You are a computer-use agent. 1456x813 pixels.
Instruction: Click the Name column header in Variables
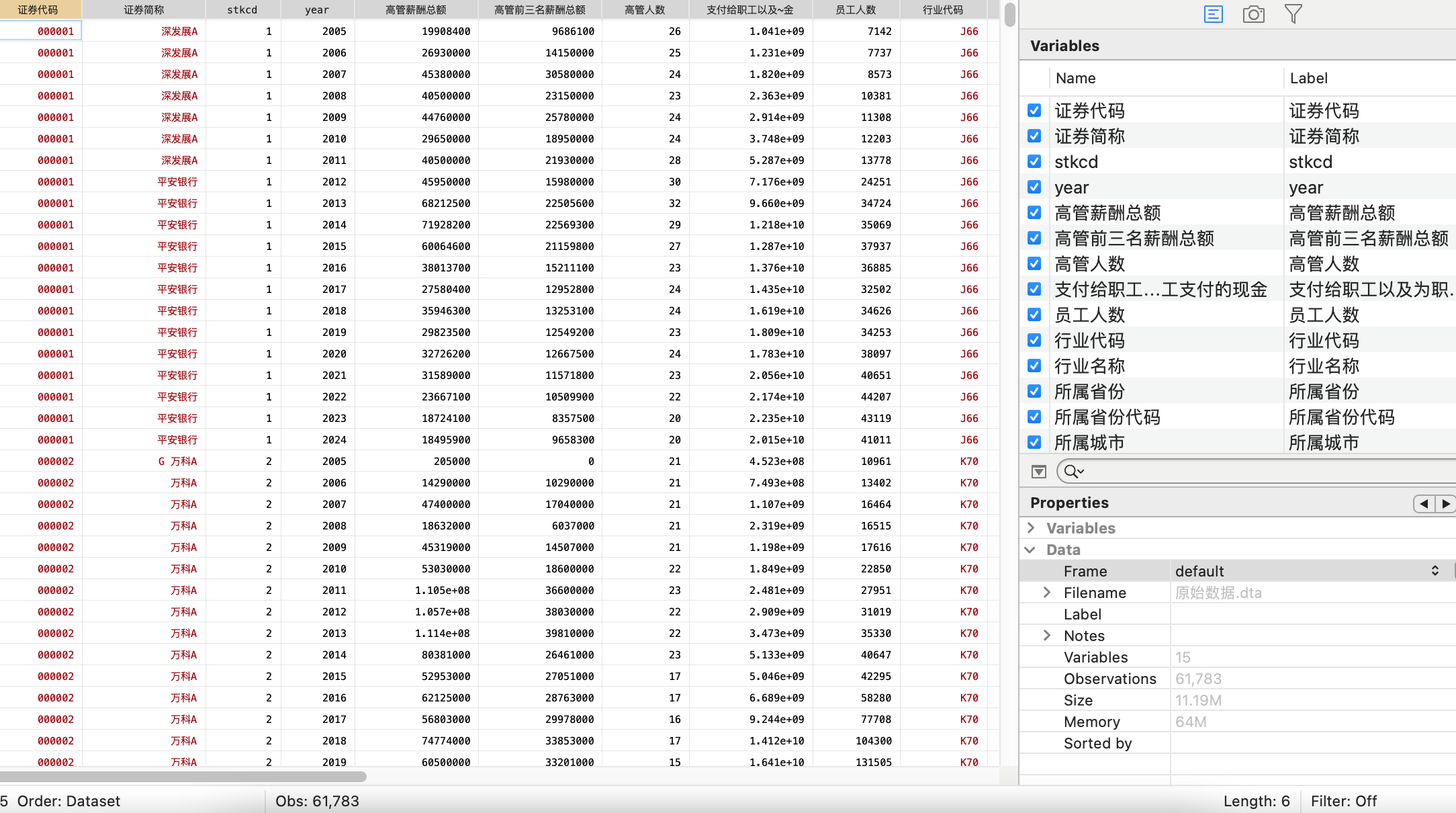pyautogui.click(x=1075, y=78)
